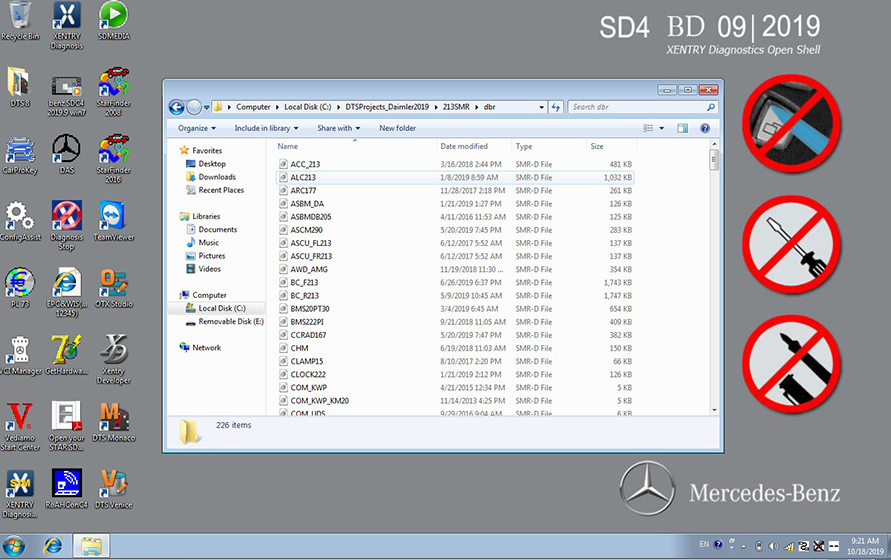Click the volume icon in system tray
Image resolution: width=891 pixels, height=560 pixels.
pos(773,546)
